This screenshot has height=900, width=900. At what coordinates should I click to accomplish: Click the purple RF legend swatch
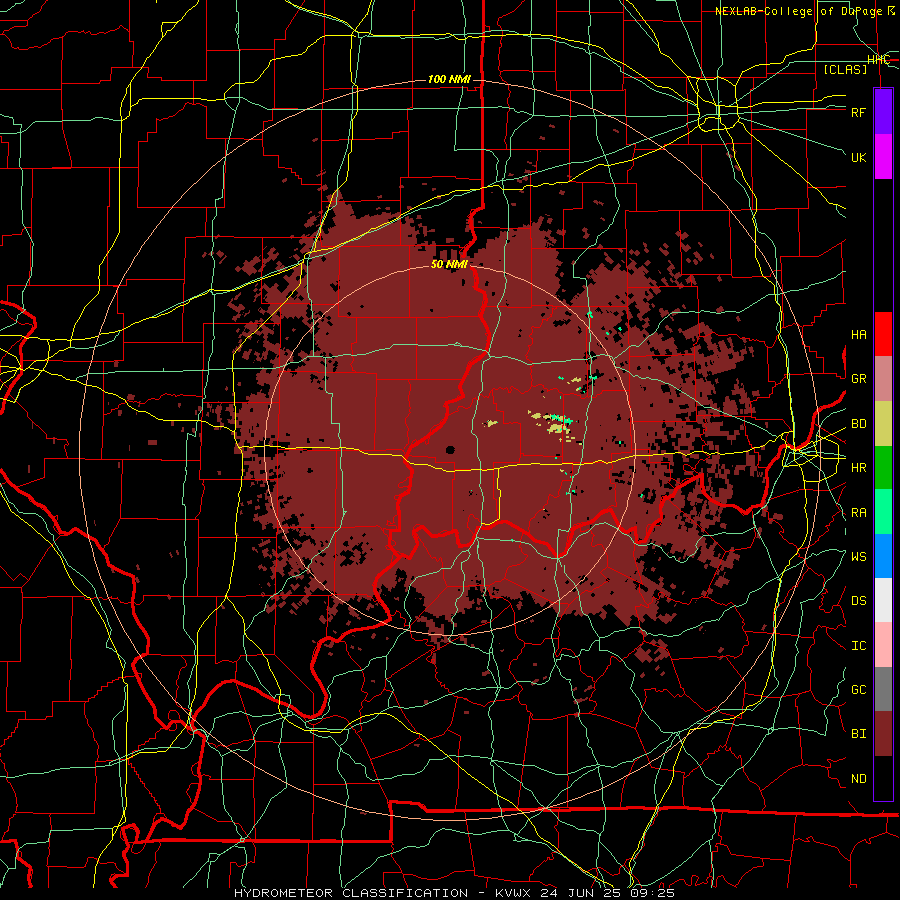tap(883, 112)
